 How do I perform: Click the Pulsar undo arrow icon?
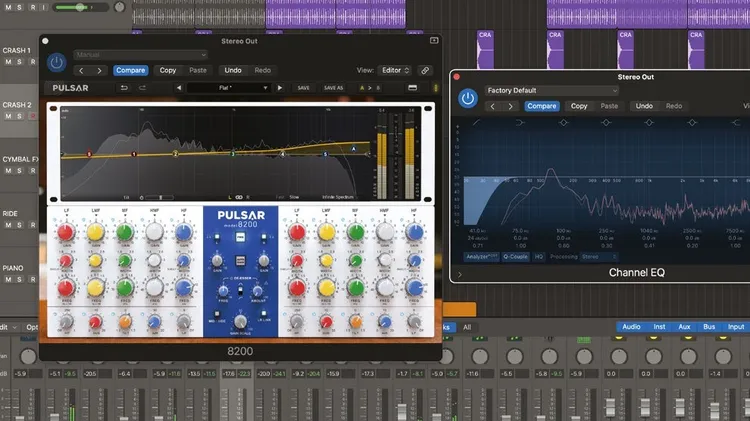click(124, 88)
